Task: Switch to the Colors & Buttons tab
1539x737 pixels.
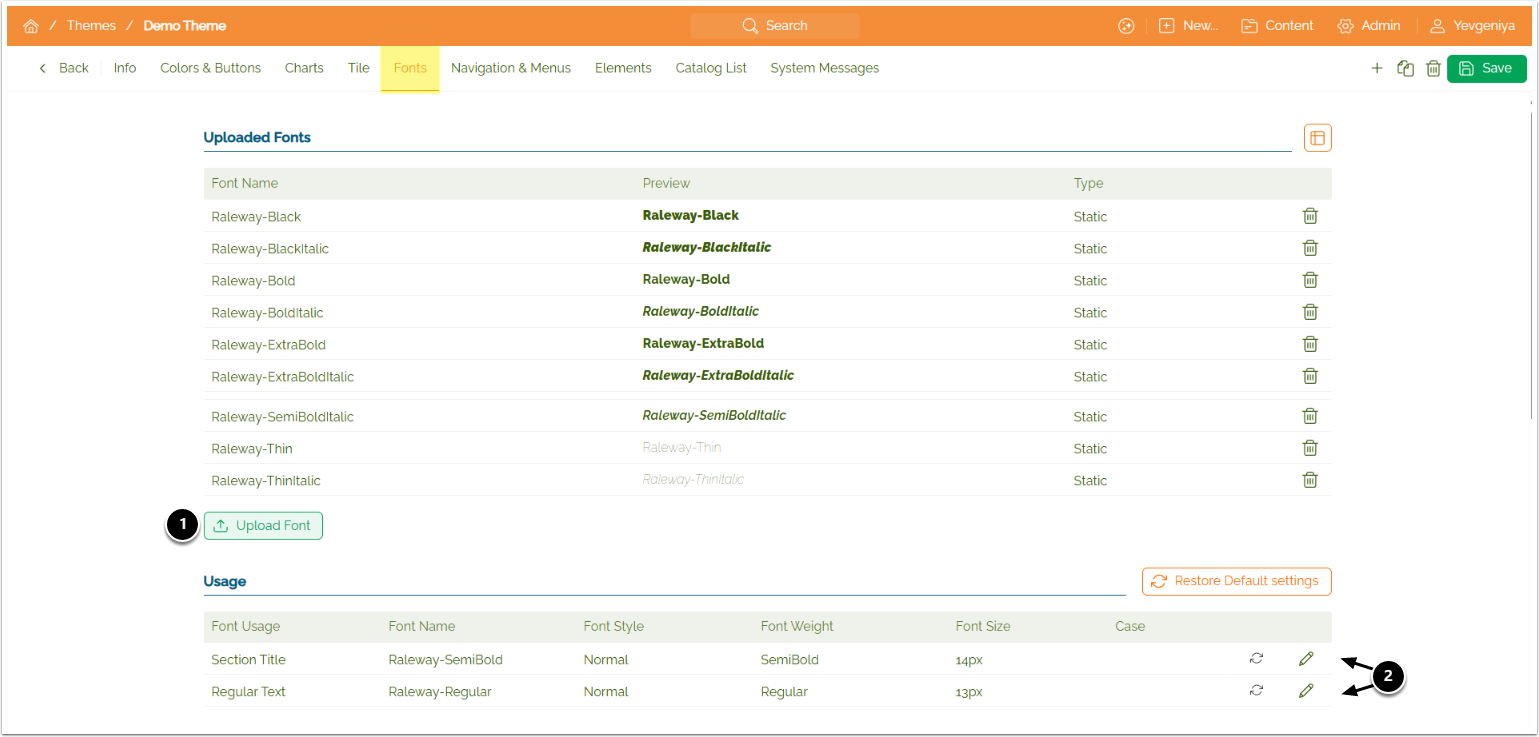Action: [210, 68]
